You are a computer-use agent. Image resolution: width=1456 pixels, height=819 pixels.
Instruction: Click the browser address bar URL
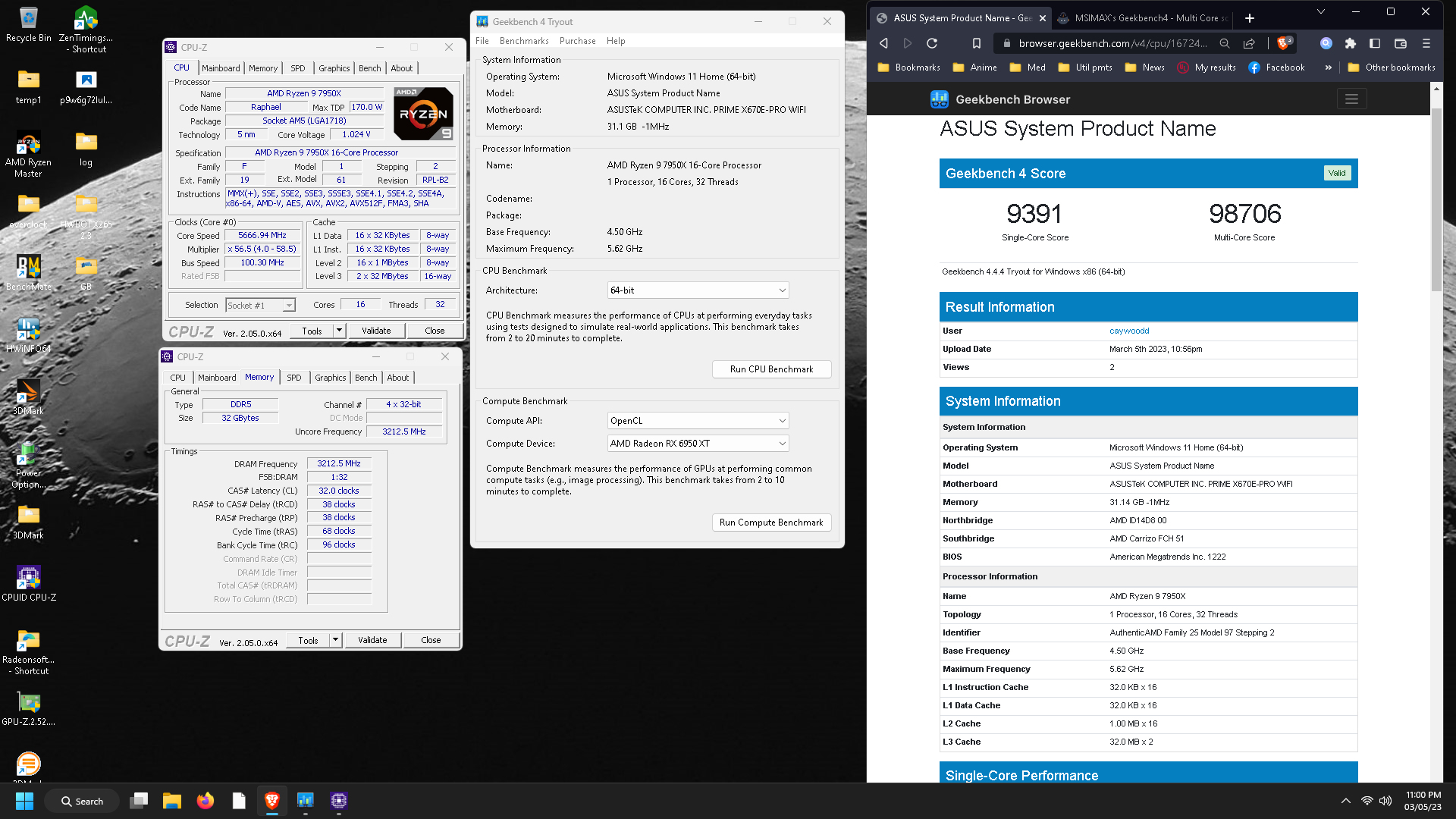click(1112, 43)
